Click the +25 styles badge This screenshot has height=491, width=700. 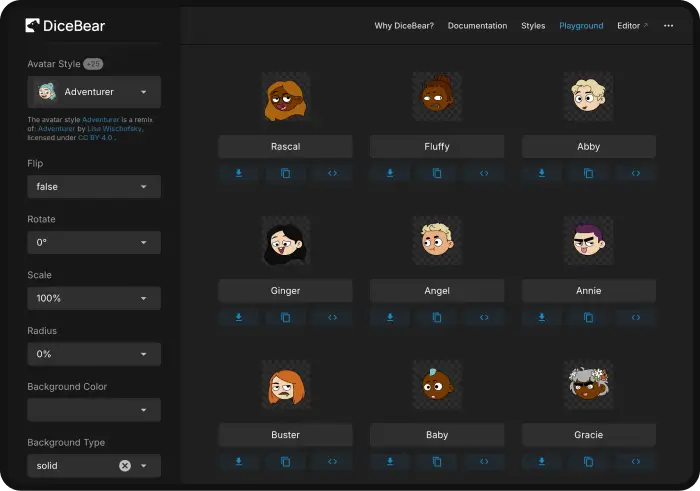point(93,64)
